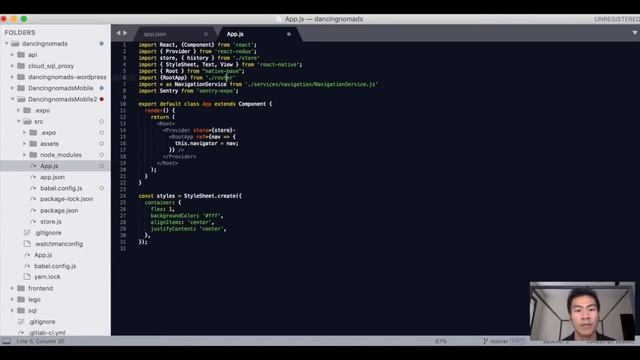Expand the assets folder
Viewport: 640px width, 360px height.
pos(24,144)
